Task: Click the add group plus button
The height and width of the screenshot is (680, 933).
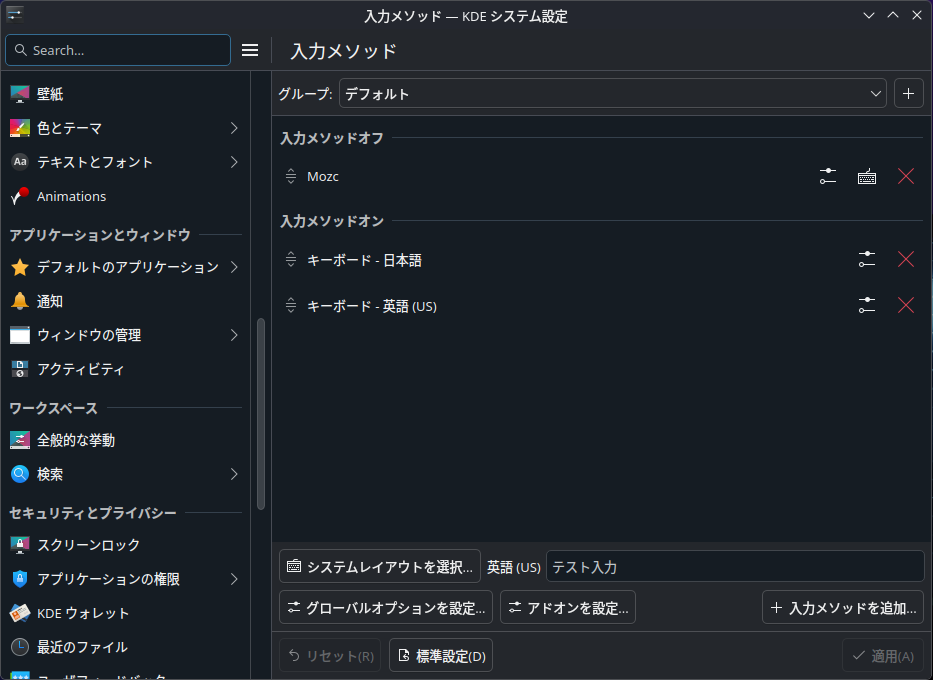Action: pyautogui.click(x=908, y=94)
